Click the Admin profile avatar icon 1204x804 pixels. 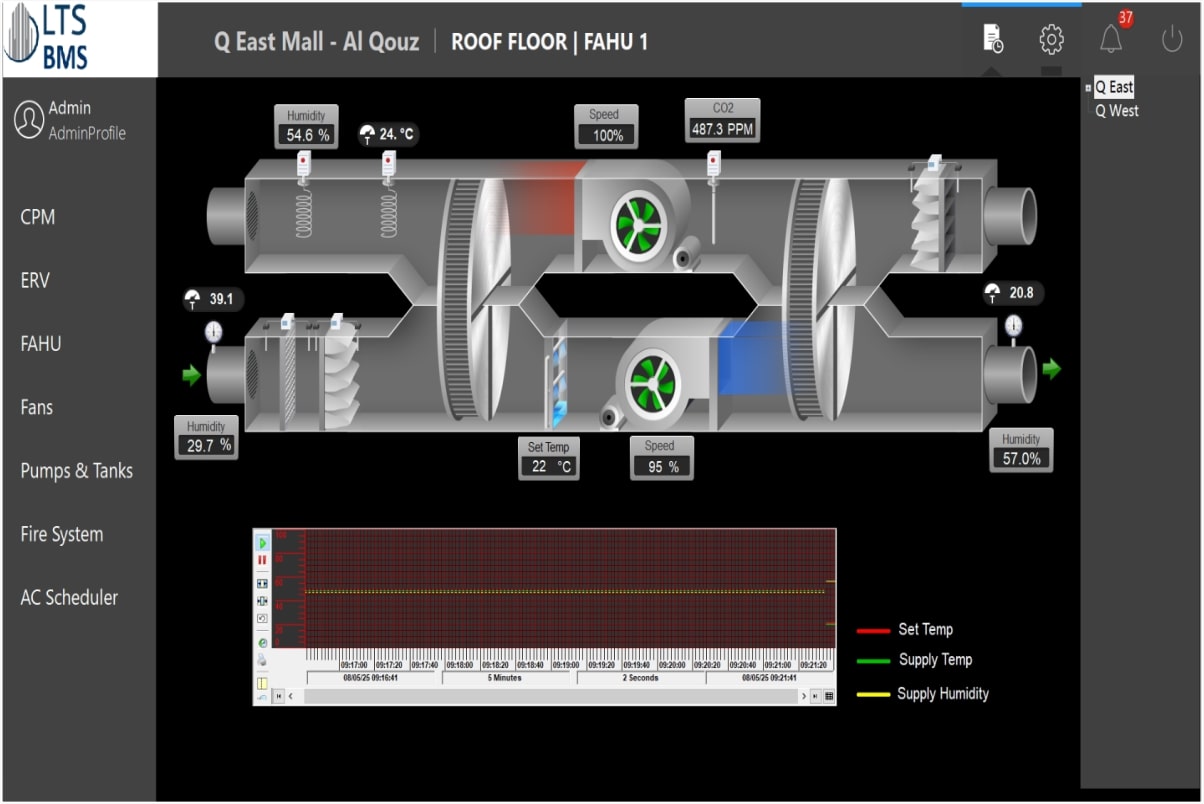tap(27, 120)
